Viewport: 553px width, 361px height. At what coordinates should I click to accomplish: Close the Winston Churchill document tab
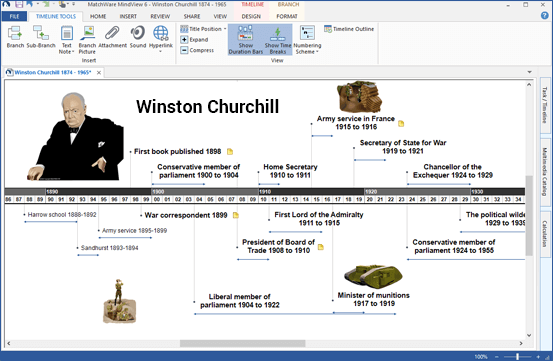point(99,73)
